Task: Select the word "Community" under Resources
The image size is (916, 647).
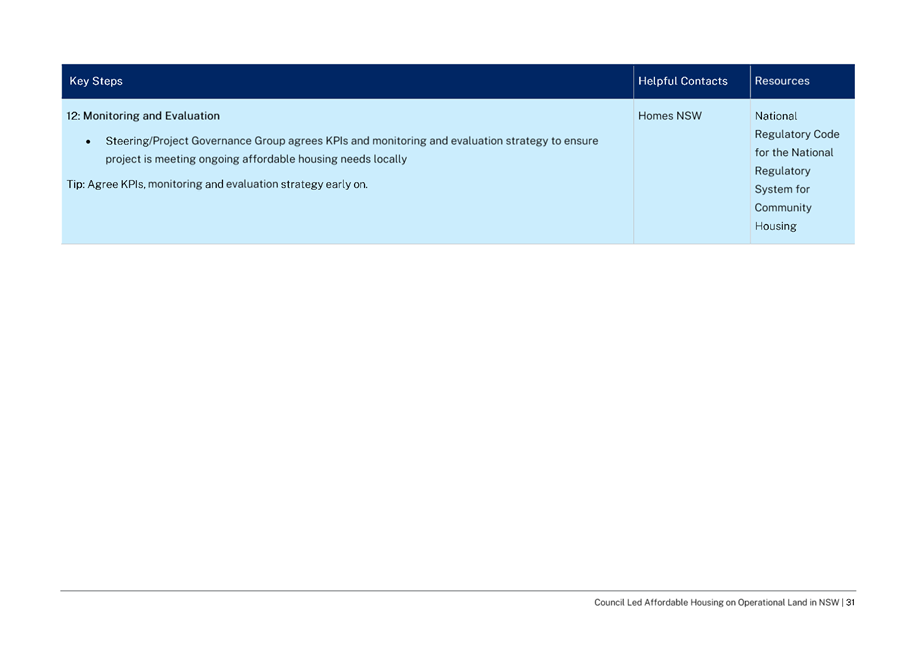Action: pyautogui.click(x=783, y=208)
